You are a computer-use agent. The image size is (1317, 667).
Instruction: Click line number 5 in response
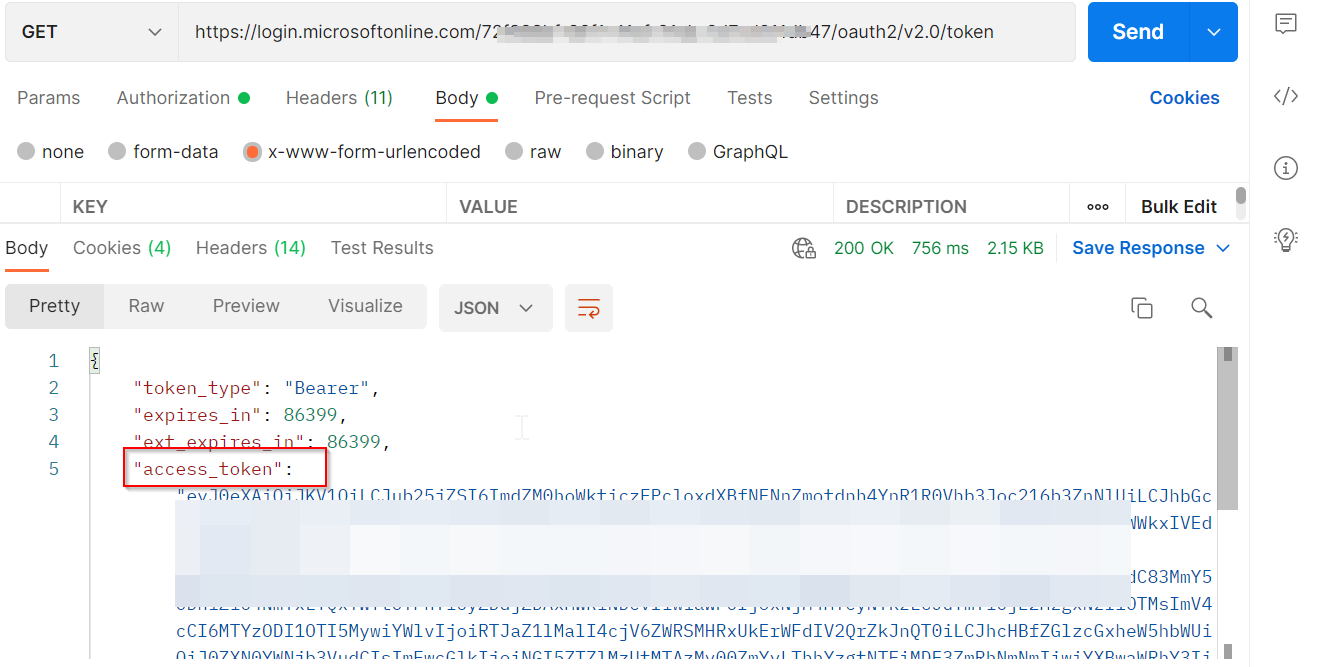(54, 469)
